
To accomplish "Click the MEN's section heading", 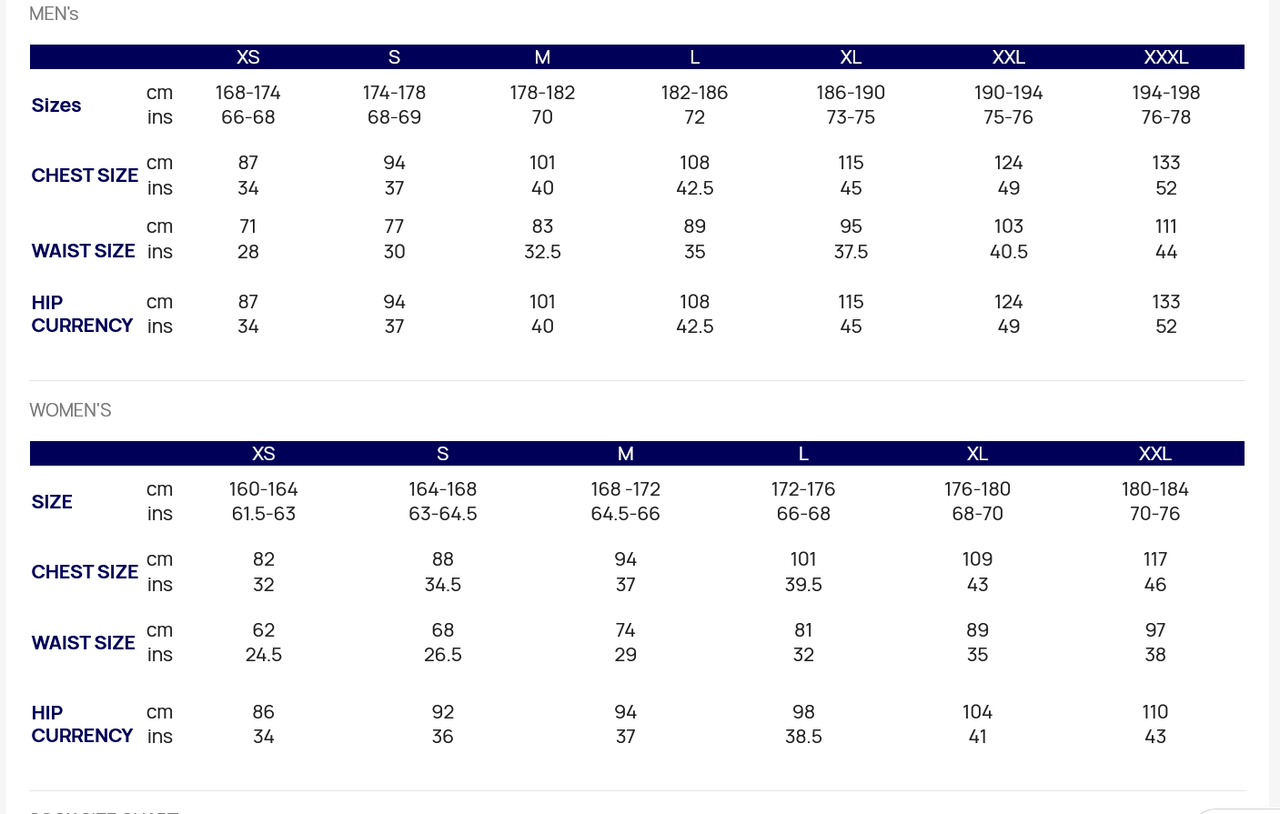I will [x=54, y=14].
